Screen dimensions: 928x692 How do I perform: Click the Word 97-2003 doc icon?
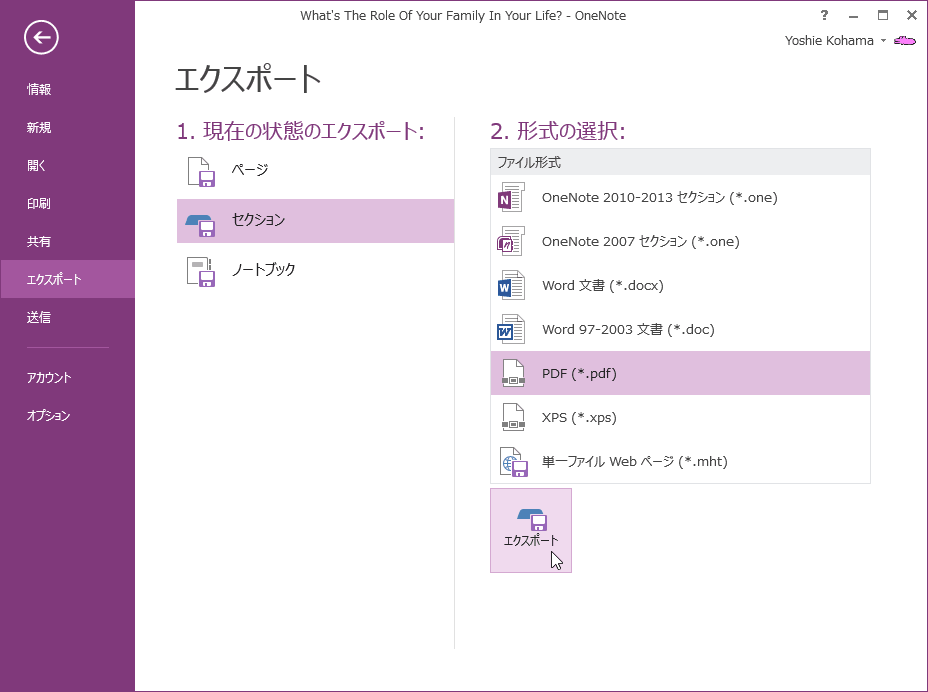(511, 329)
